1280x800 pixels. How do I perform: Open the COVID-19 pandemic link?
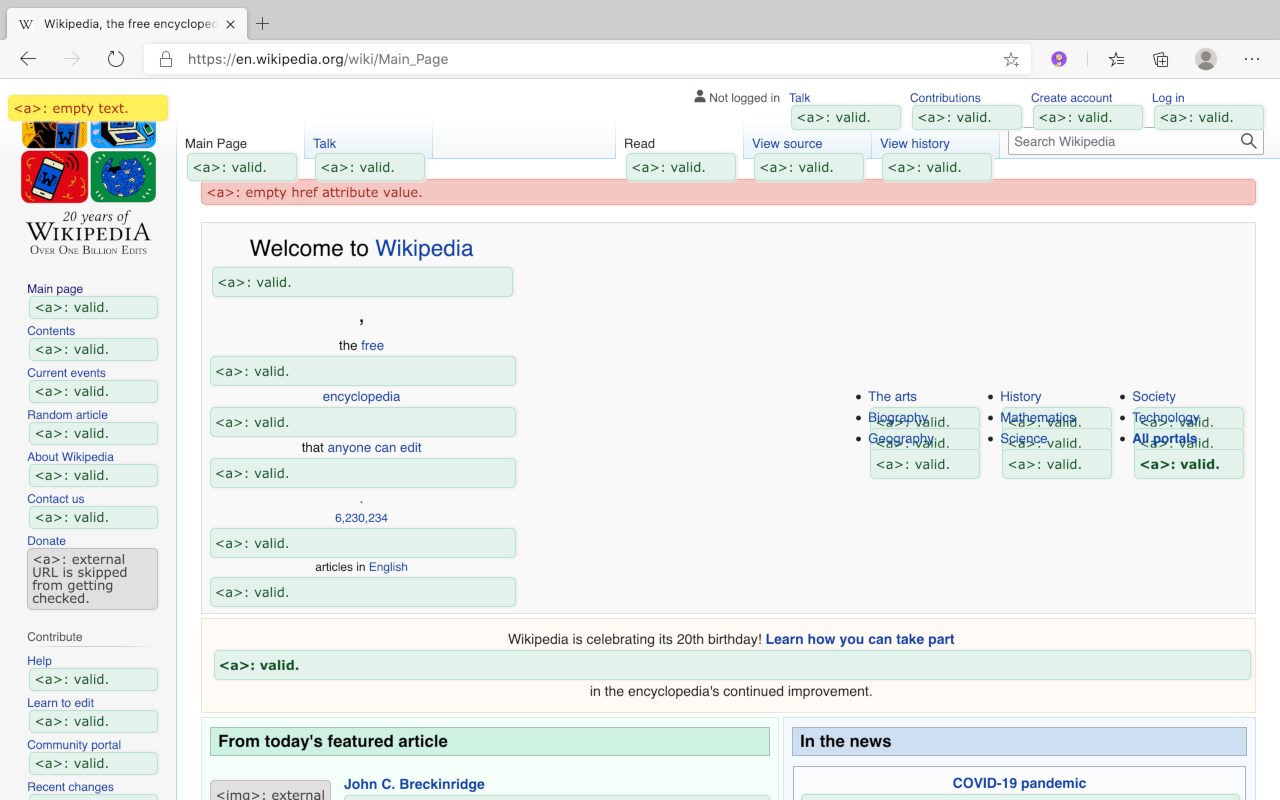click(1019, 783)
